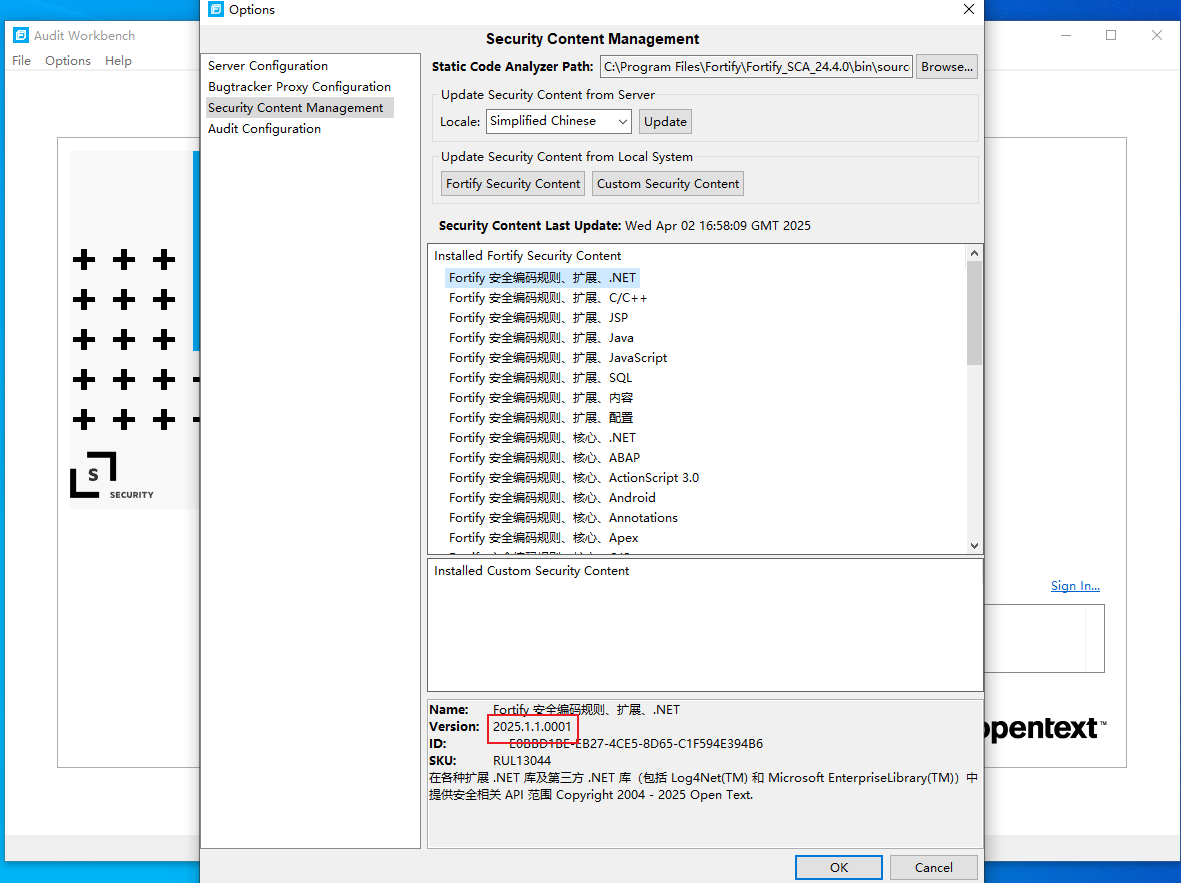
Task: Open the Locale dropdown
Action: coord(558,121)
